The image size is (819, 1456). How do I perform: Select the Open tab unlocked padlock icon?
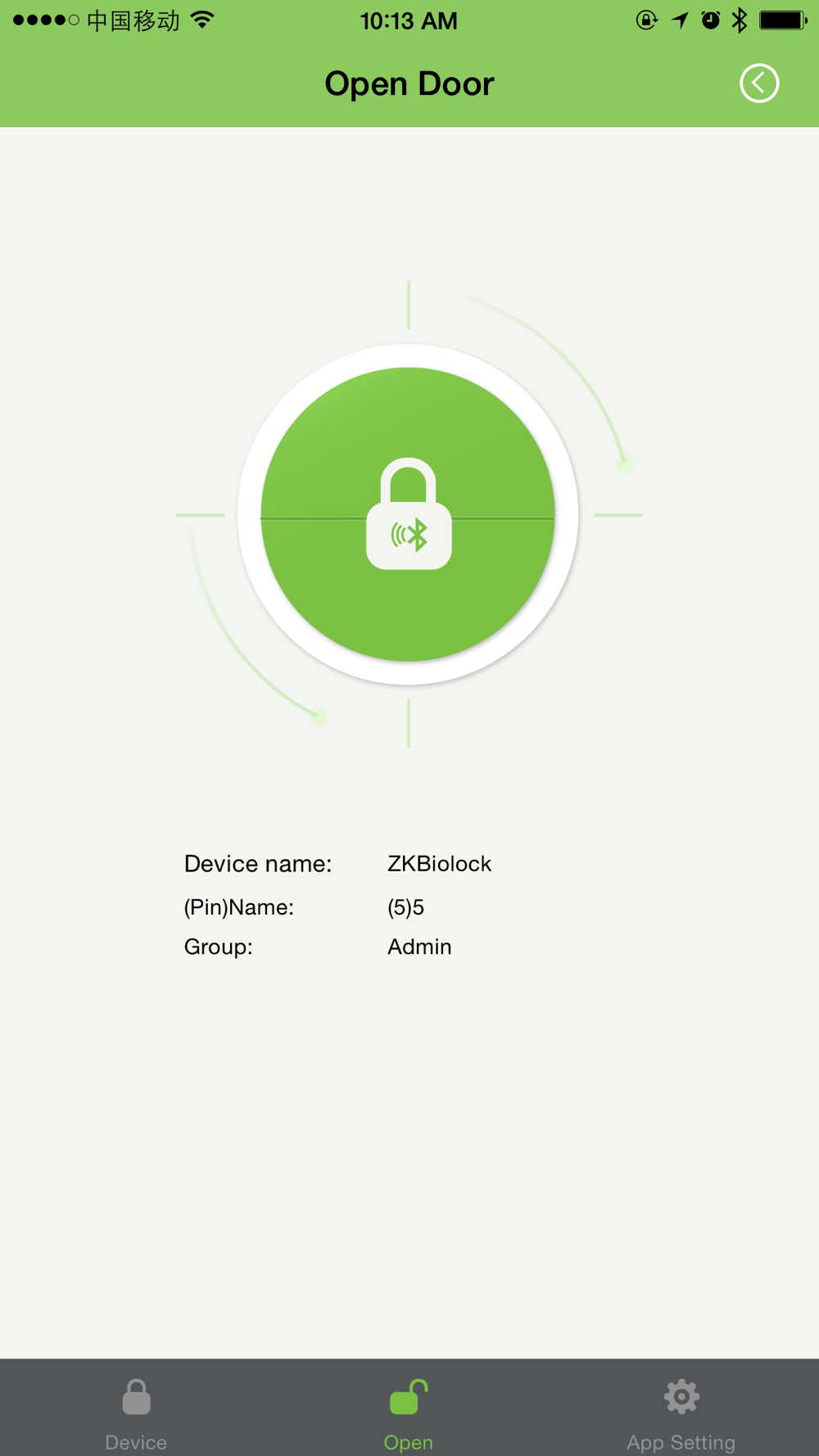(409, 1397)
